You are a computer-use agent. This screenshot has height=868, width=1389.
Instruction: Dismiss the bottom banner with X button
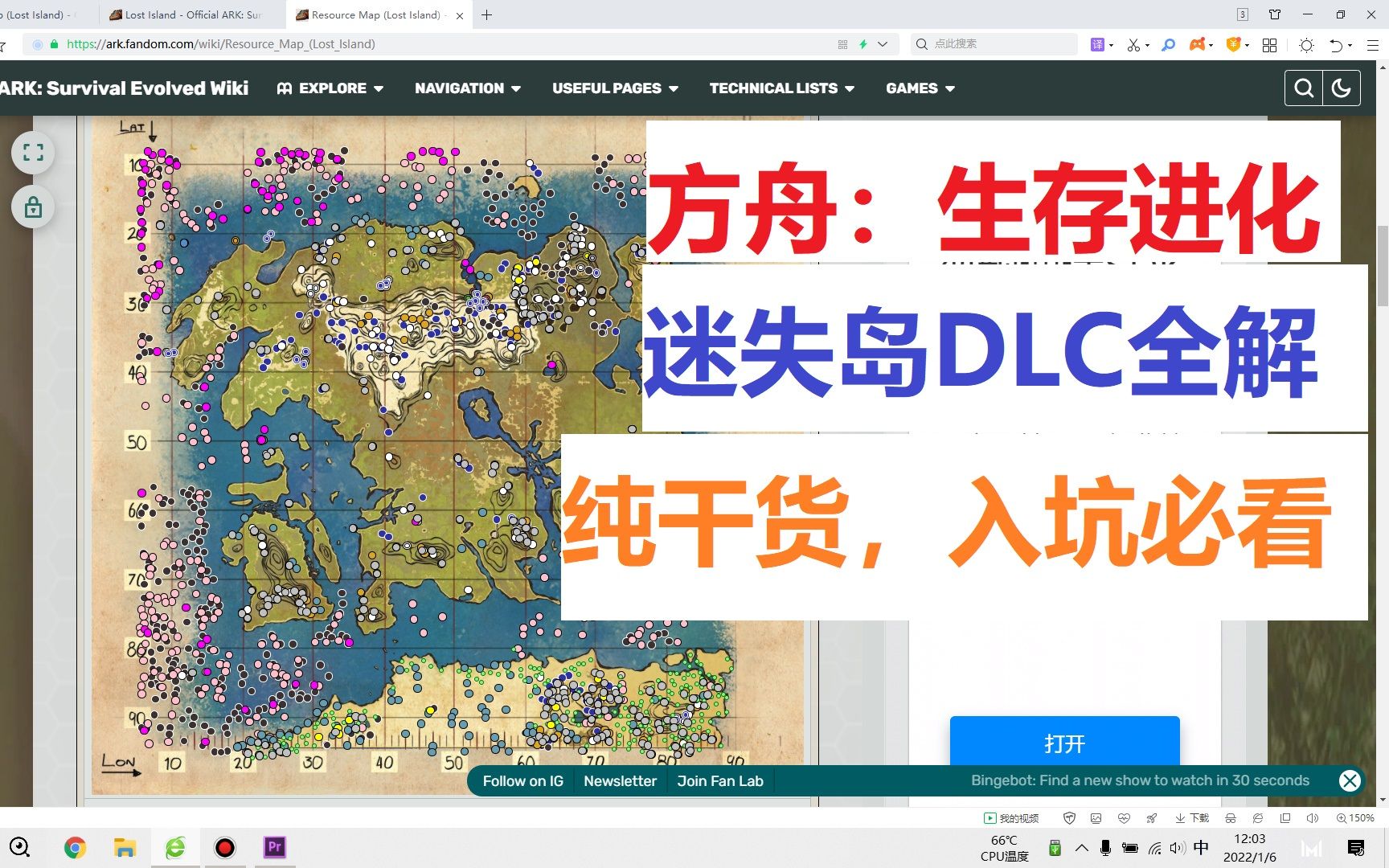point(1350,780)
